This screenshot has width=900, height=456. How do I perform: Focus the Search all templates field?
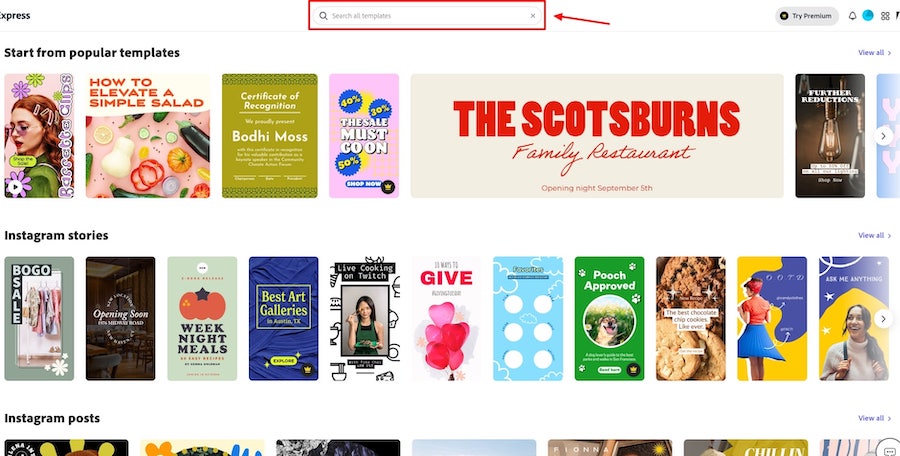427,16
